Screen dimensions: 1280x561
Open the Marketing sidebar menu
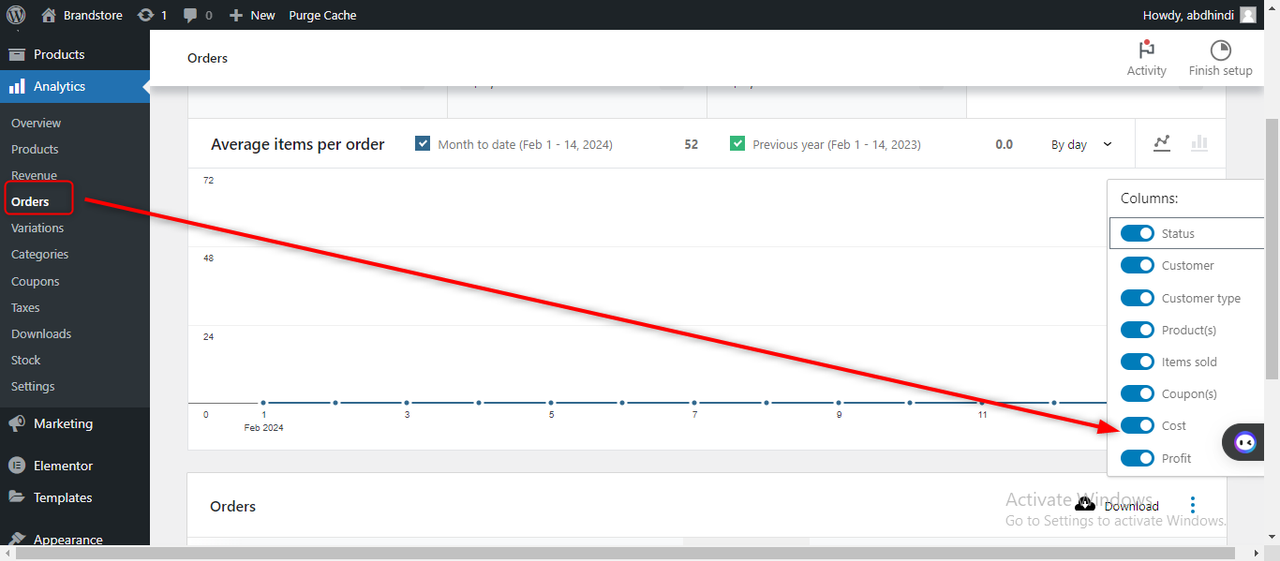click(x=75, y=424)
